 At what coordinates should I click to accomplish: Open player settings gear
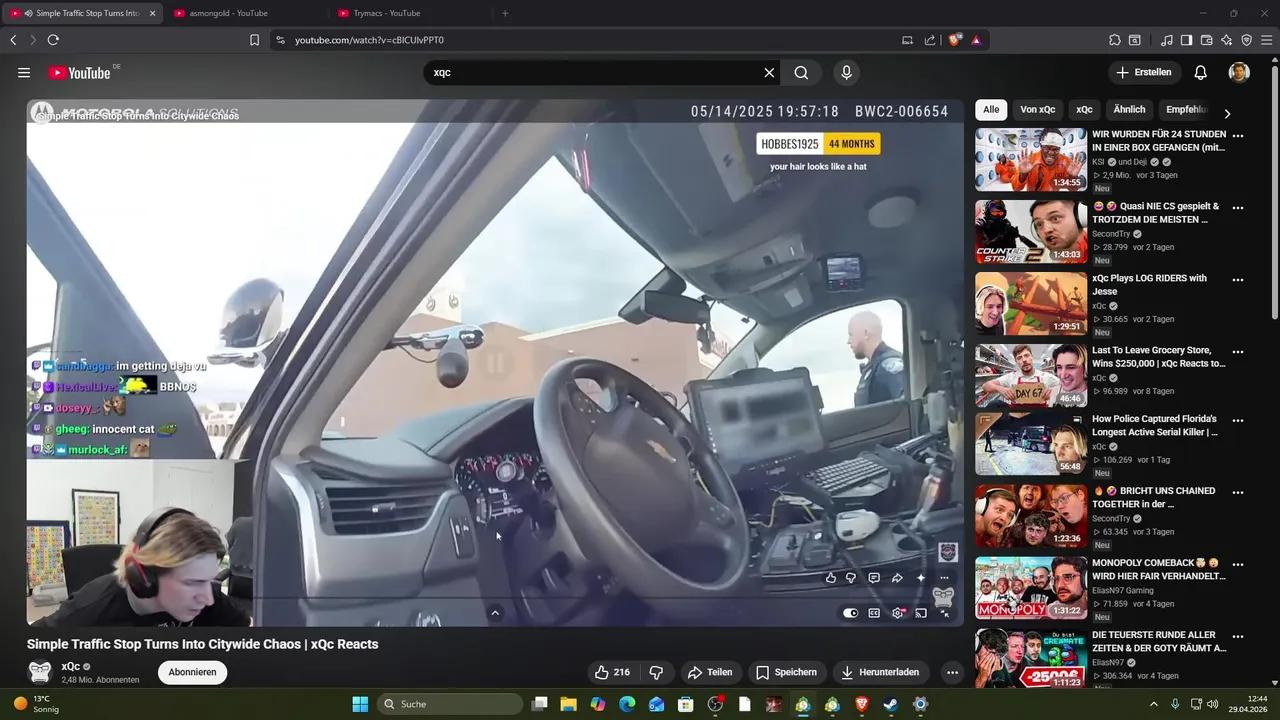pos(898,613)
